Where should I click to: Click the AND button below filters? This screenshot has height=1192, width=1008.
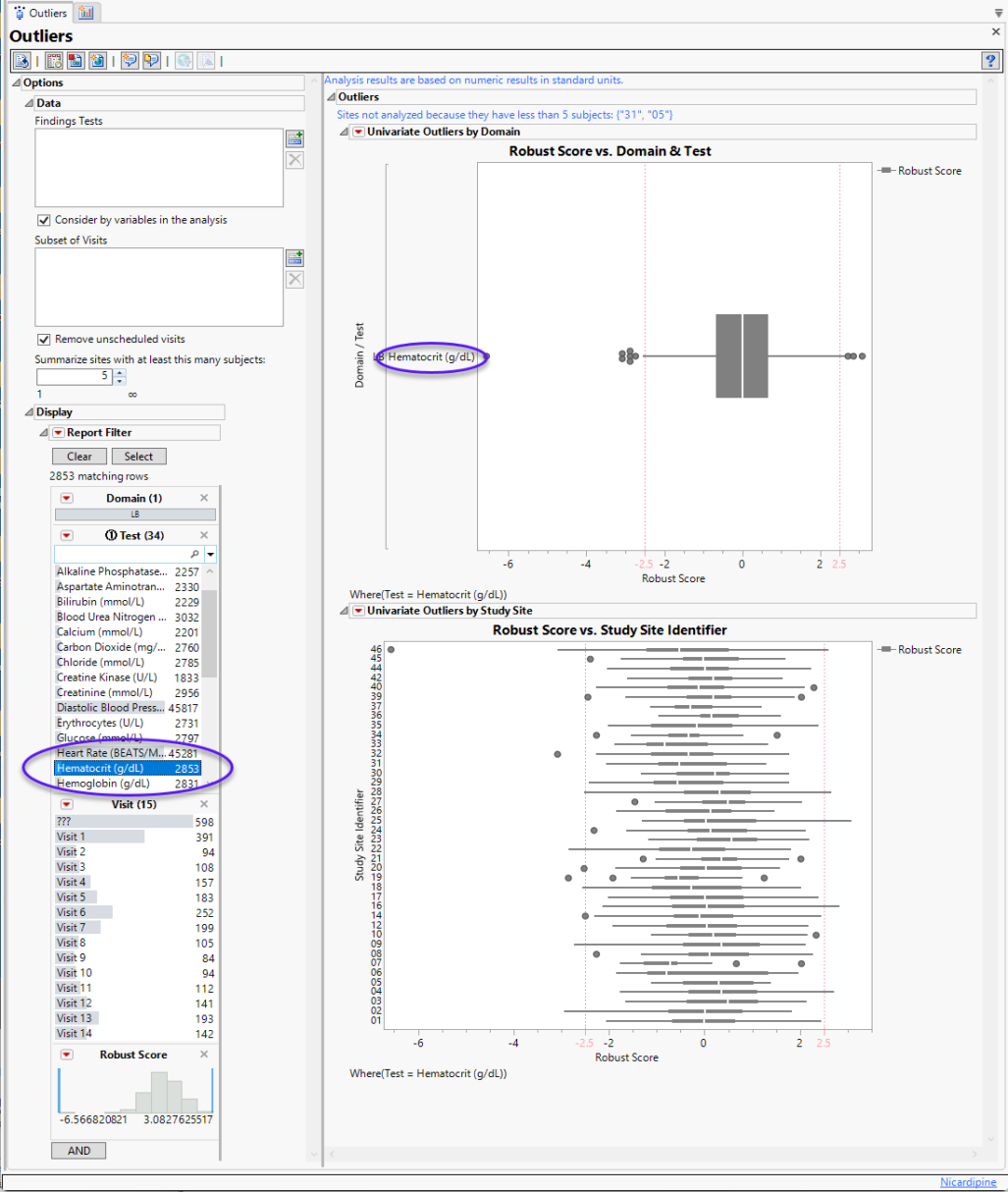click(x=79, y=1151)
